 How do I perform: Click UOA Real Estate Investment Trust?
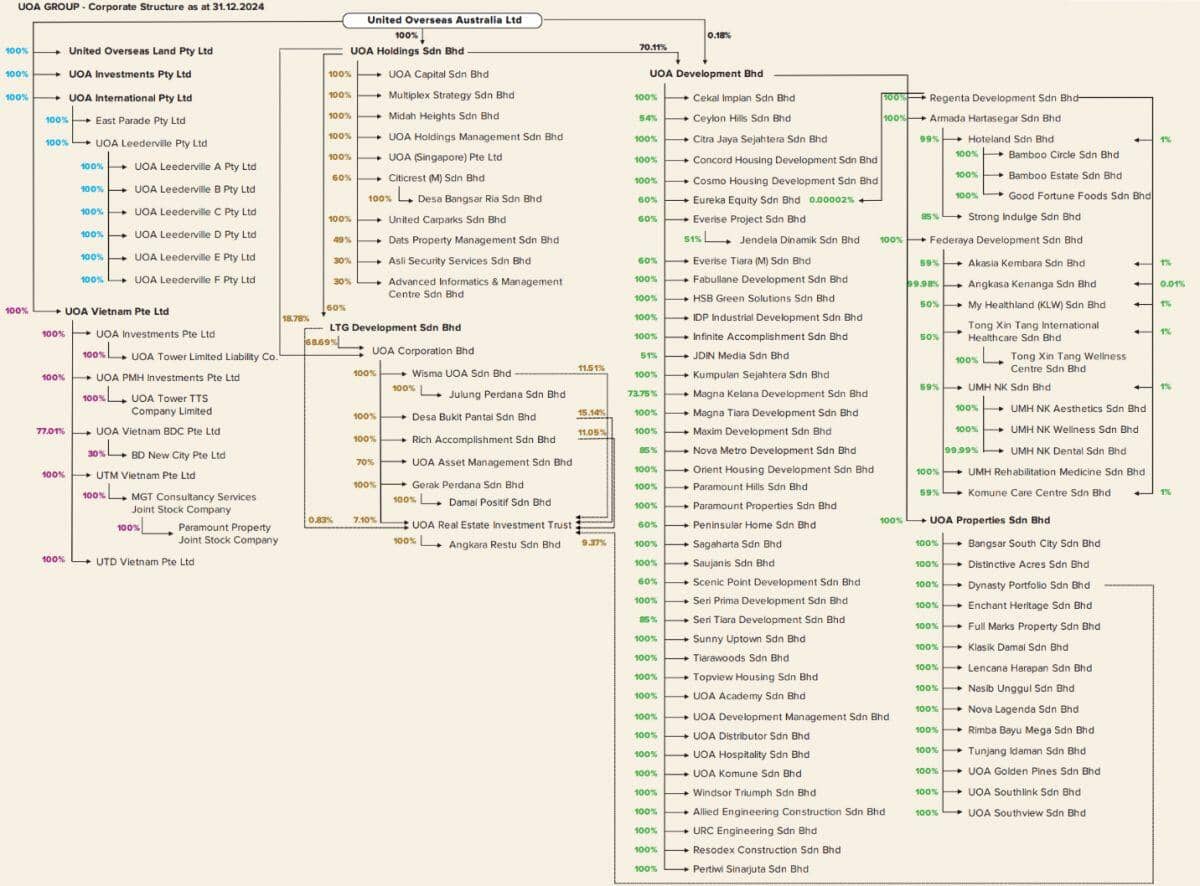(492, 524)
